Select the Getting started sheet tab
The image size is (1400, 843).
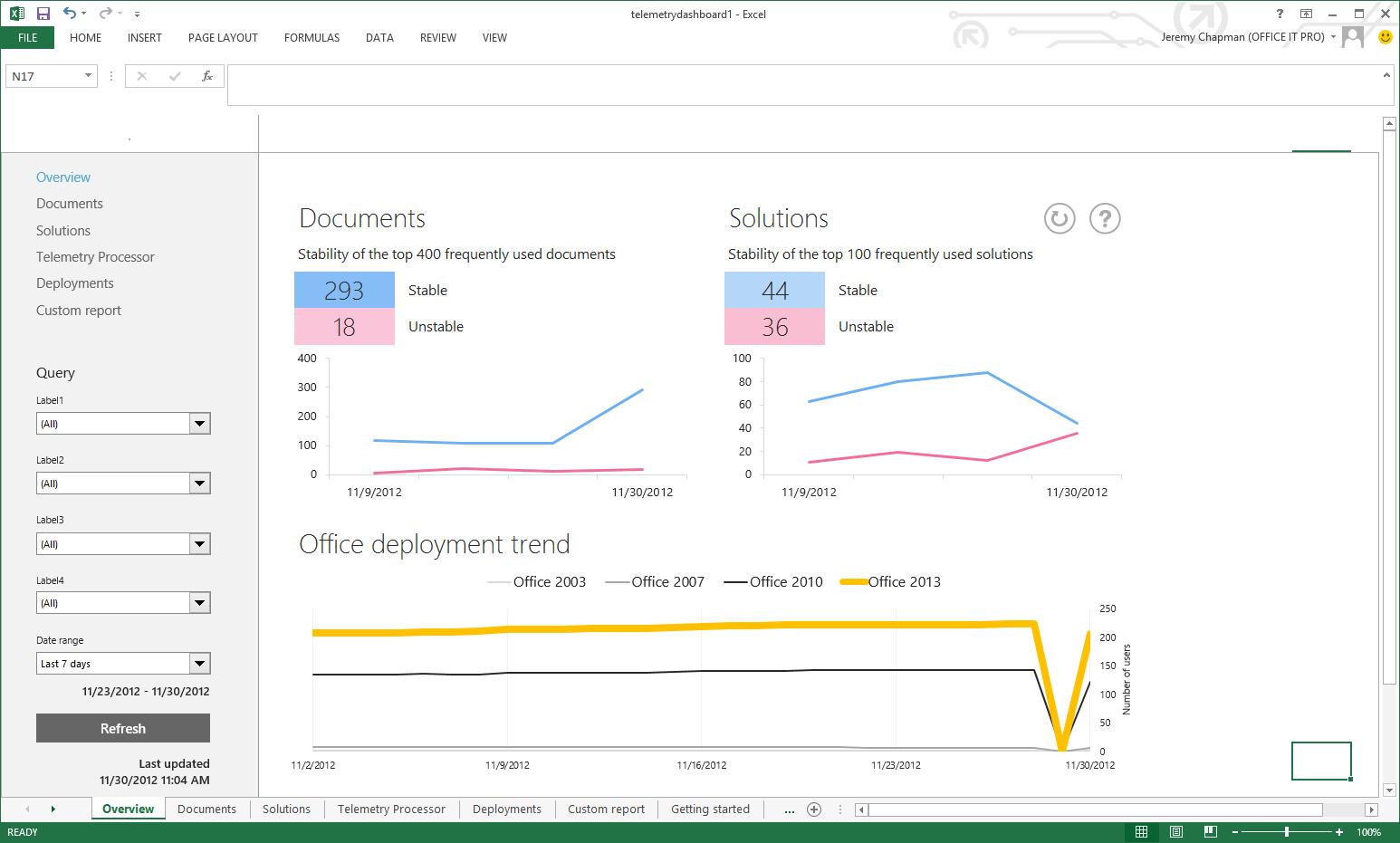710,809
